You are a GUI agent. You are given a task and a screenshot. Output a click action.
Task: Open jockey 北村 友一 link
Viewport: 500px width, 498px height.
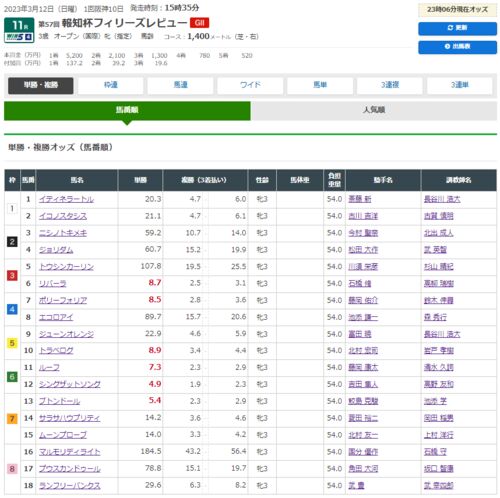(363, 435)
